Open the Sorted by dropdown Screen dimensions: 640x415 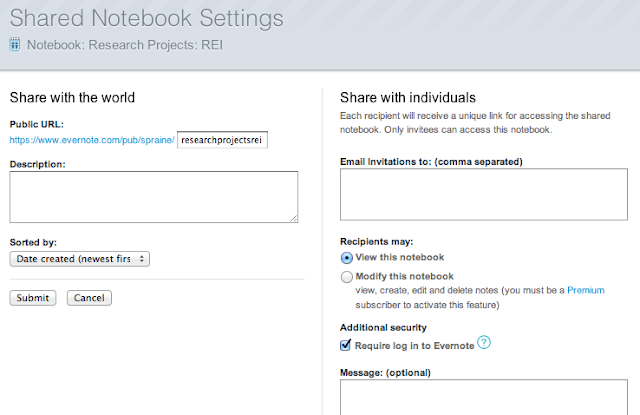pyautogui.click(x=80, y=259)
